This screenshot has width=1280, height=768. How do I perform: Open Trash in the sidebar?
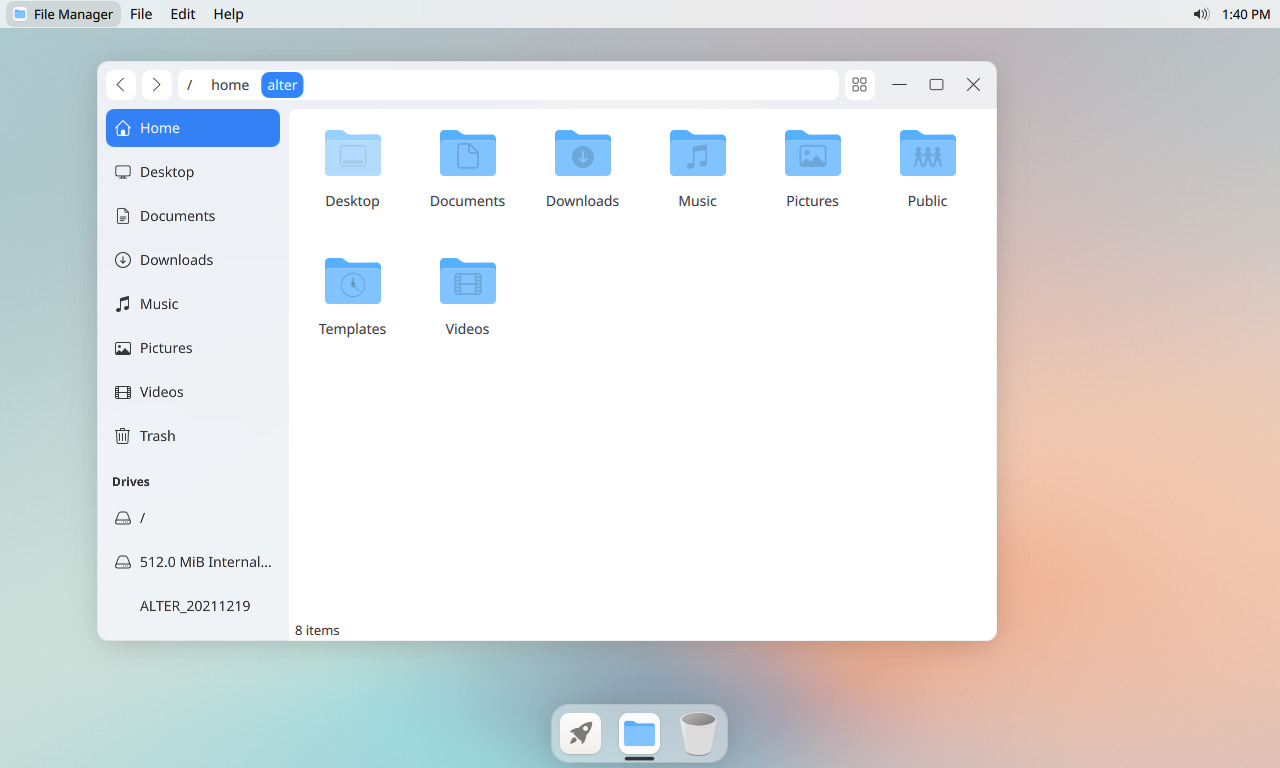click(193, 436)
